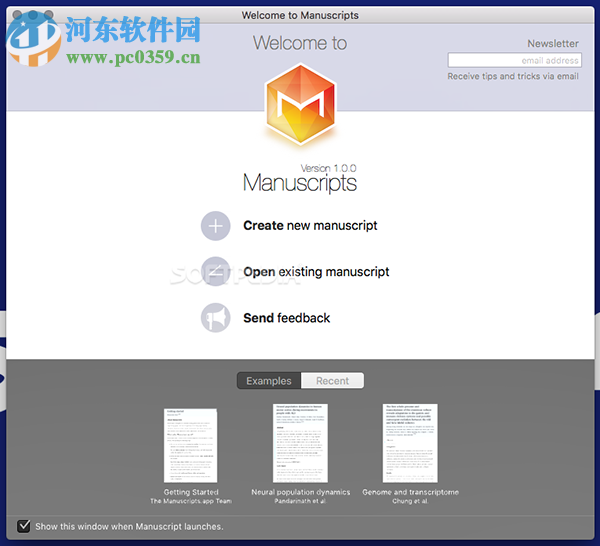Click the Newsletter heading
This screenshot has height=546, width=600.
coord(553,44)
